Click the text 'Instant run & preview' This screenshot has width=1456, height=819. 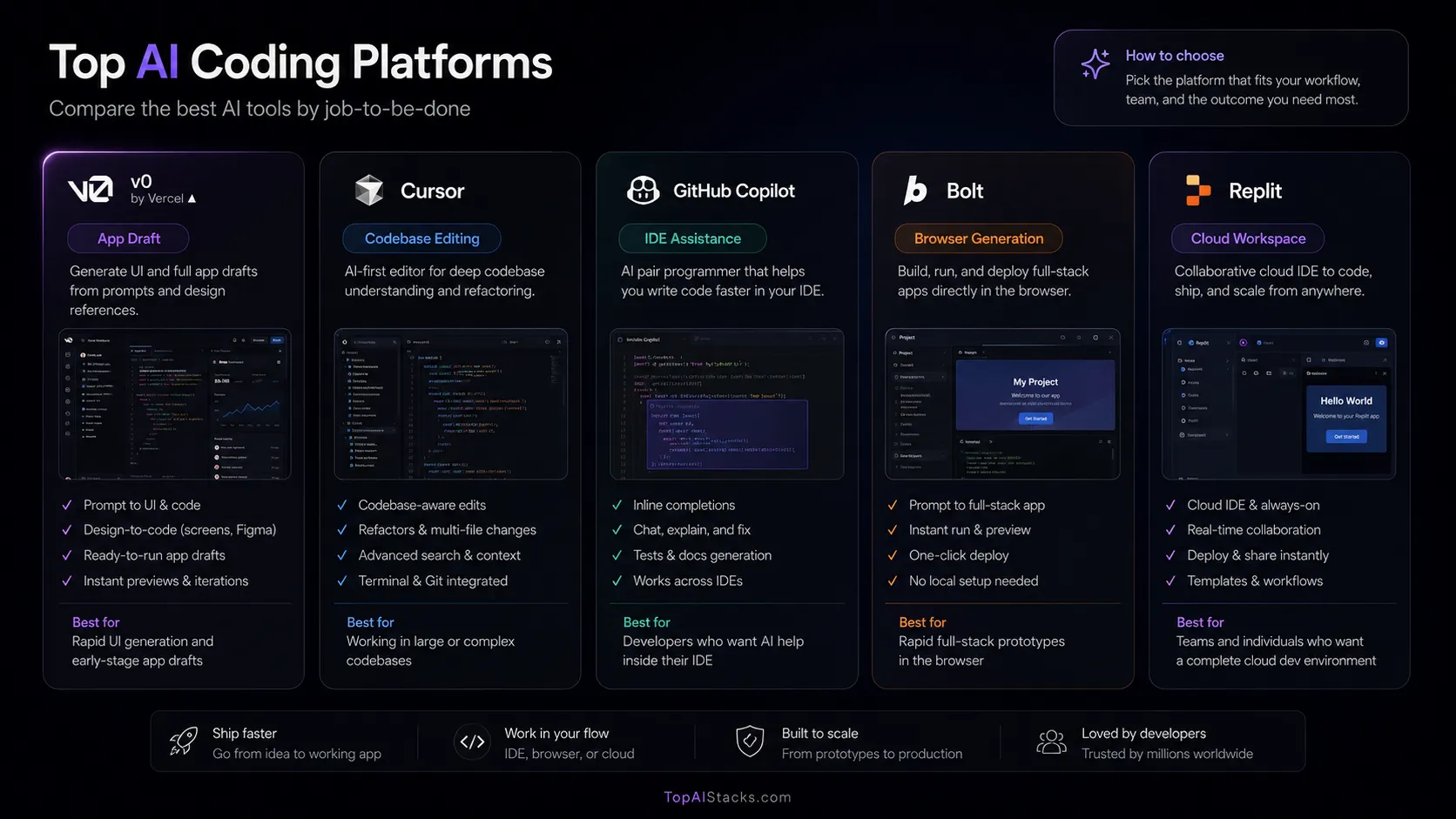point(969,530)
